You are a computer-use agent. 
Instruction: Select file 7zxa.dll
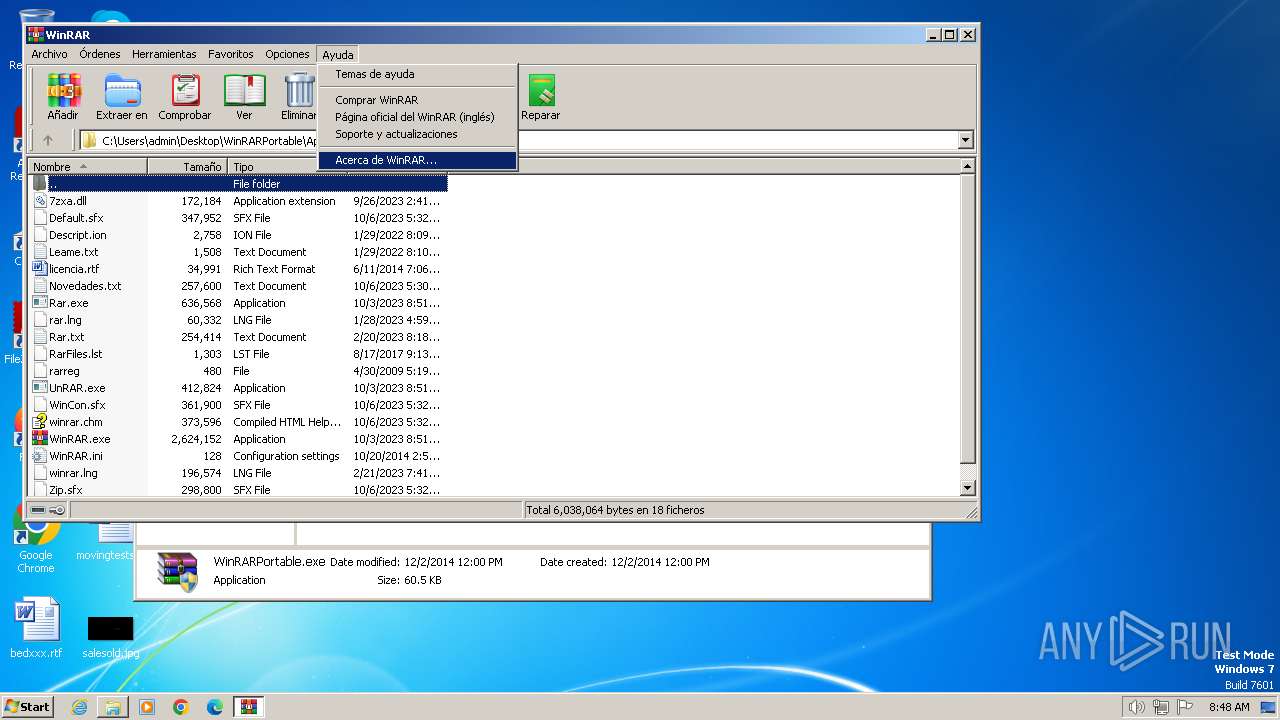pyautogui.click(x=68, y=201)
